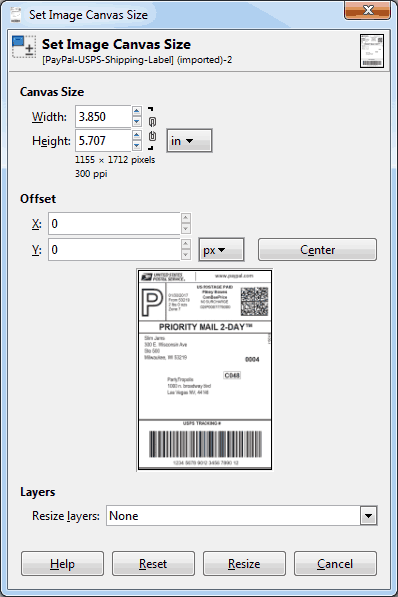The image size is (398, 597).
Task: Click in the X offset field
Action: (114, 223)
